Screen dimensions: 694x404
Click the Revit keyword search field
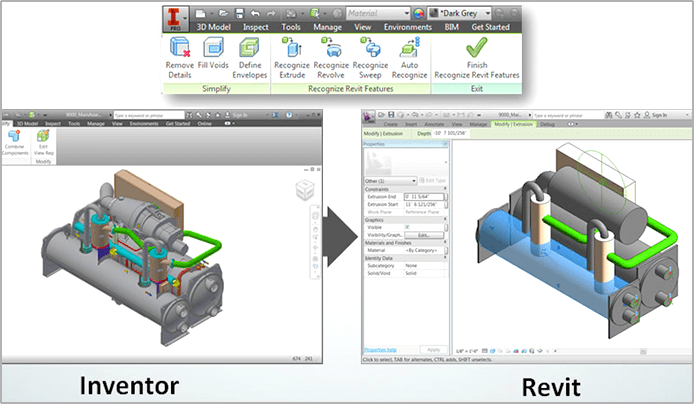click(x=568, y=115)
